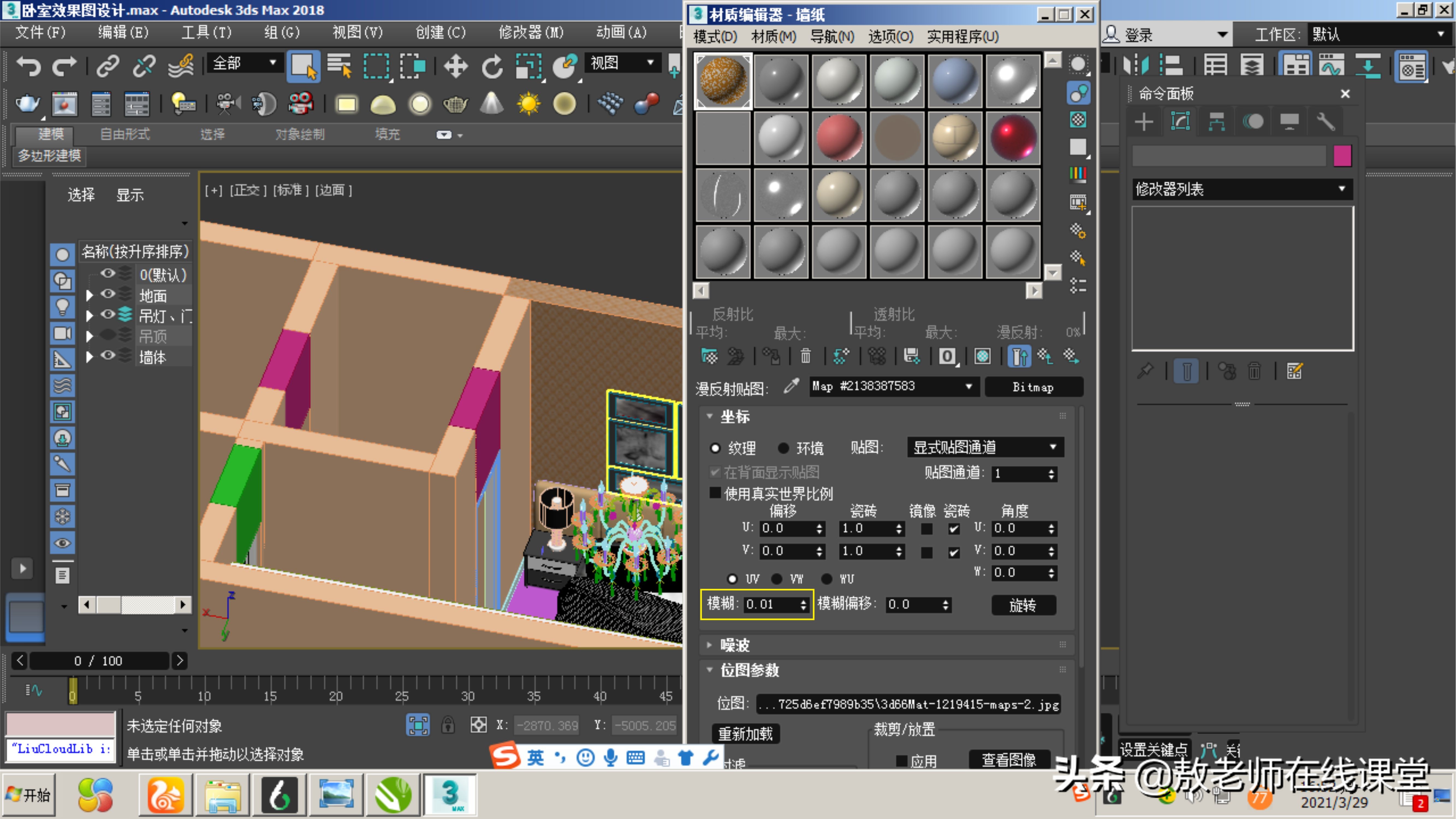Open the 显式贴图通道 dropdown
The height and width of the screenshot is (819, 1456).
point(985,447)
